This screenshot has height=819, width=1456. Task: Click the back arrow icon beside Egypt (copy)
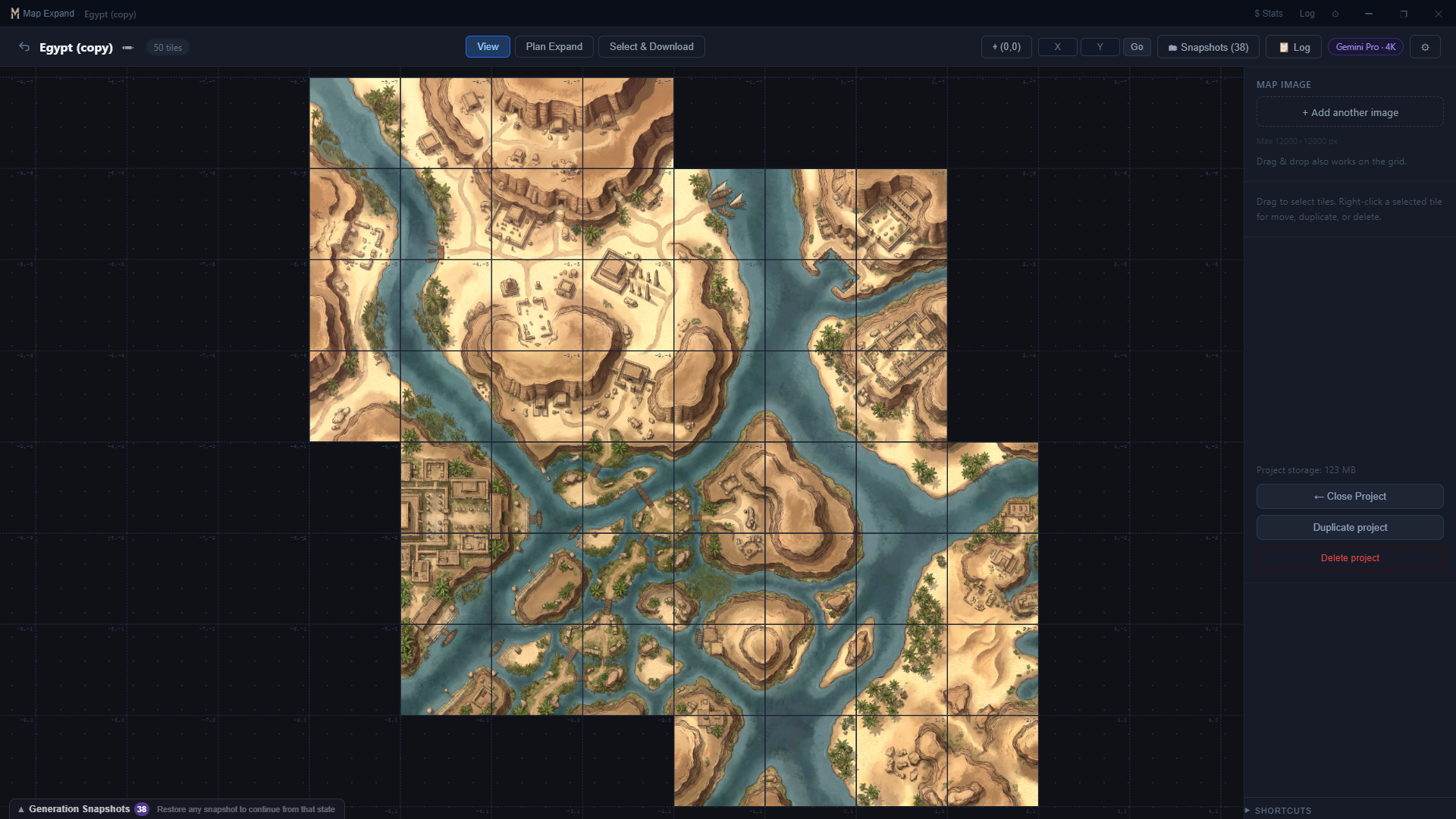24,47
